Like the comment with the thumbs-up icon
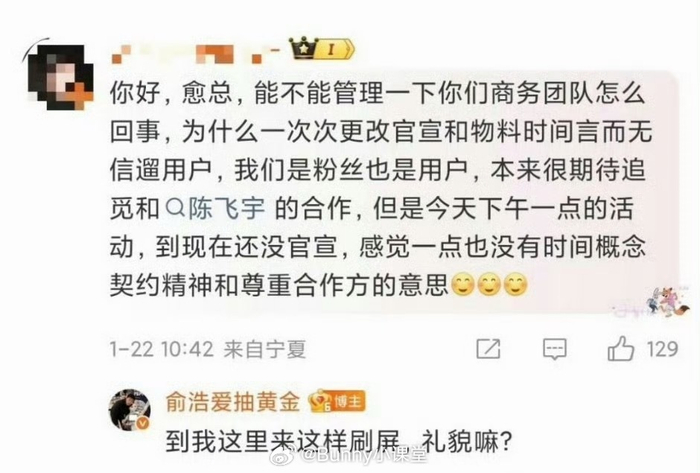700x473 pixels. tap(621, 349)
